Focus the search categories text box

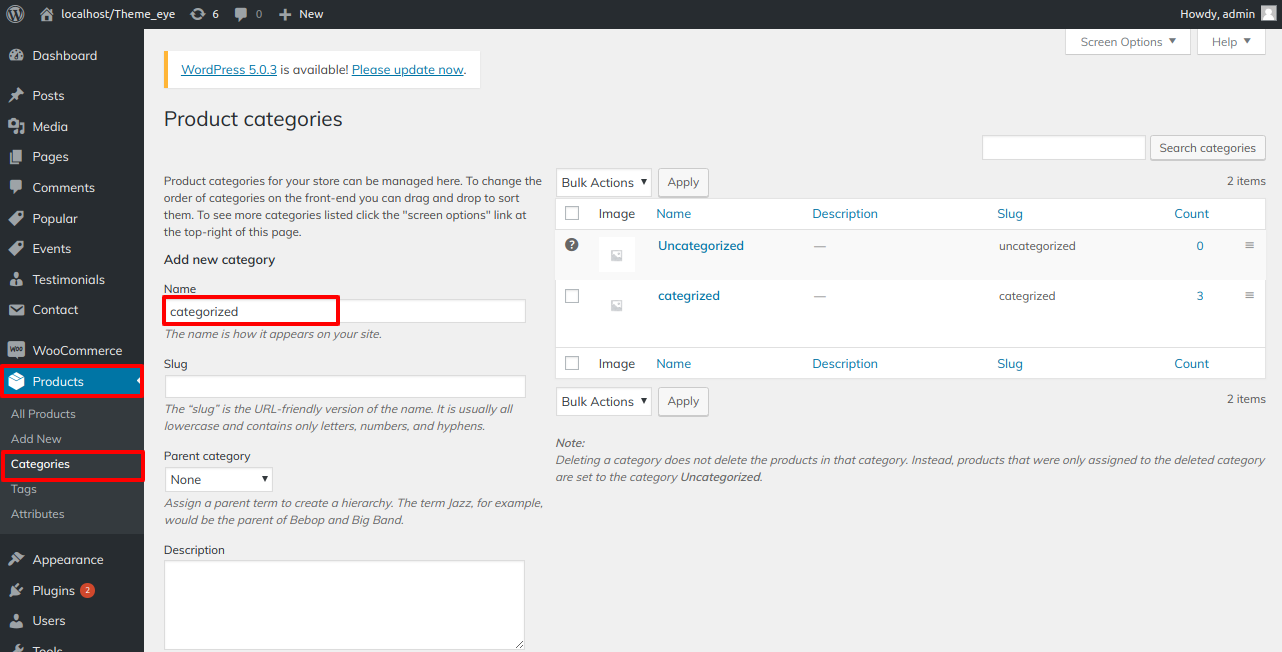point(1064,148)
